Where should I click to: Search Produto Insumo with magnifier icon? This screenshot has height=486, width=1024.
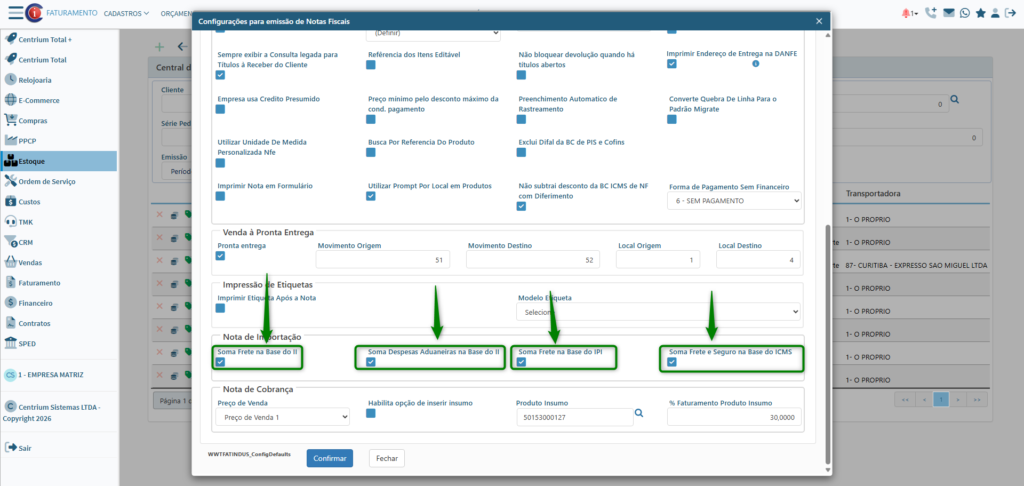pos(639,413)
